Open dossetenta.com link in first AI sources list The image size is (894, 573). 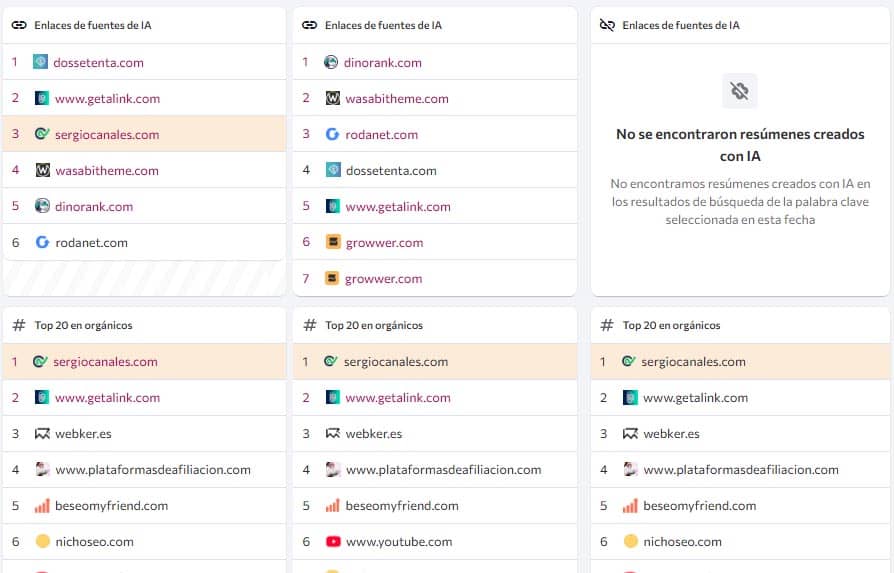99,63
